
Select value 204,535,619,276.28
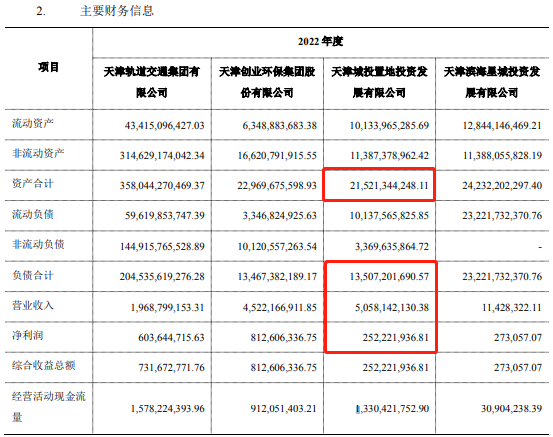pos(162,277)
